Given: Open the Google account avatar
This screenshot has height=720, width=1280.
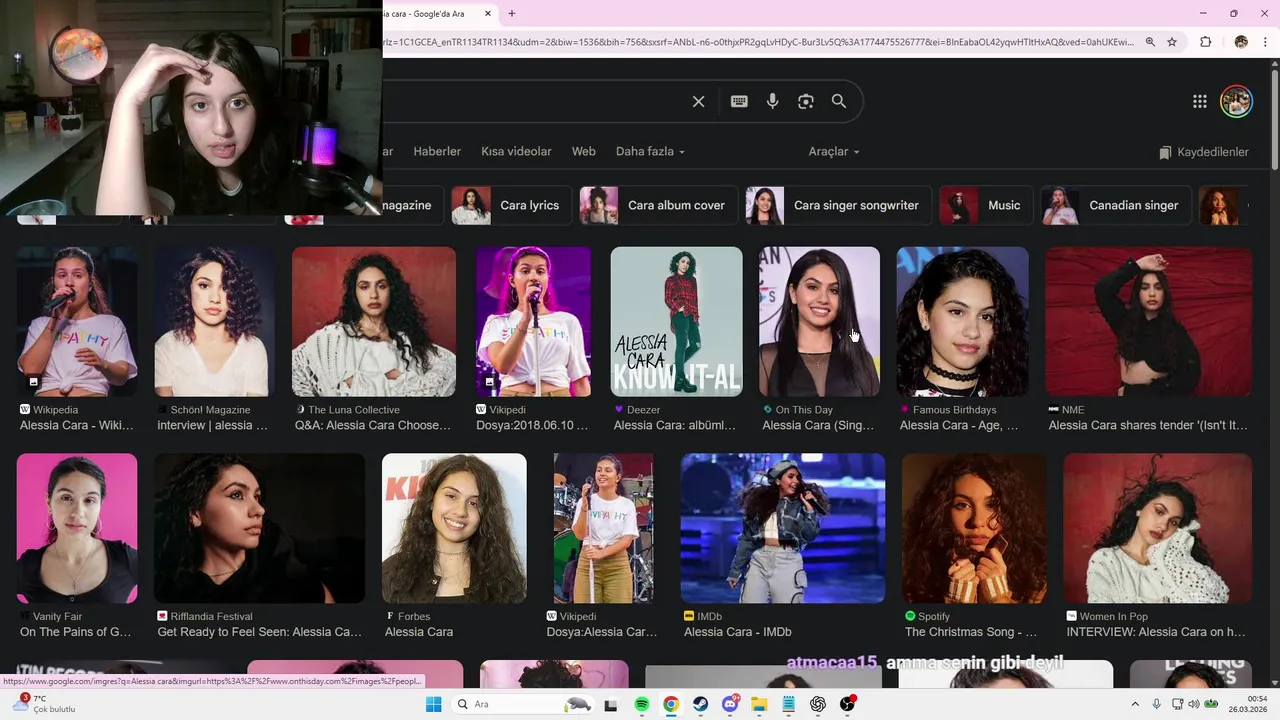Looking at the screenshot, I should (1237, 101).
